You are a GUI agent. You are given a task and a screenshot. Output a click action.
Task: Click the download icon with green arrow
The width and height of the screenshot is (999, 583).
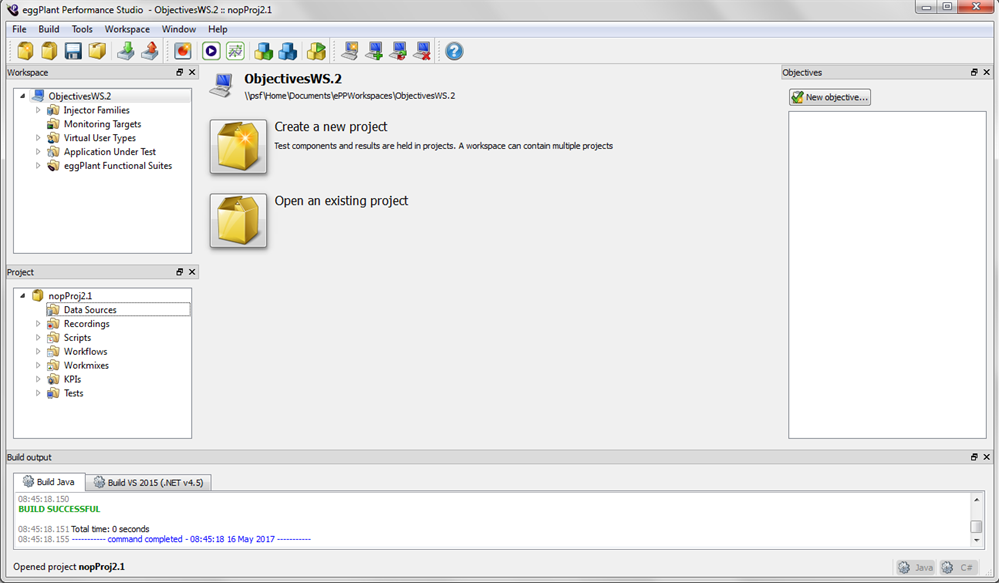click(126, 51)
